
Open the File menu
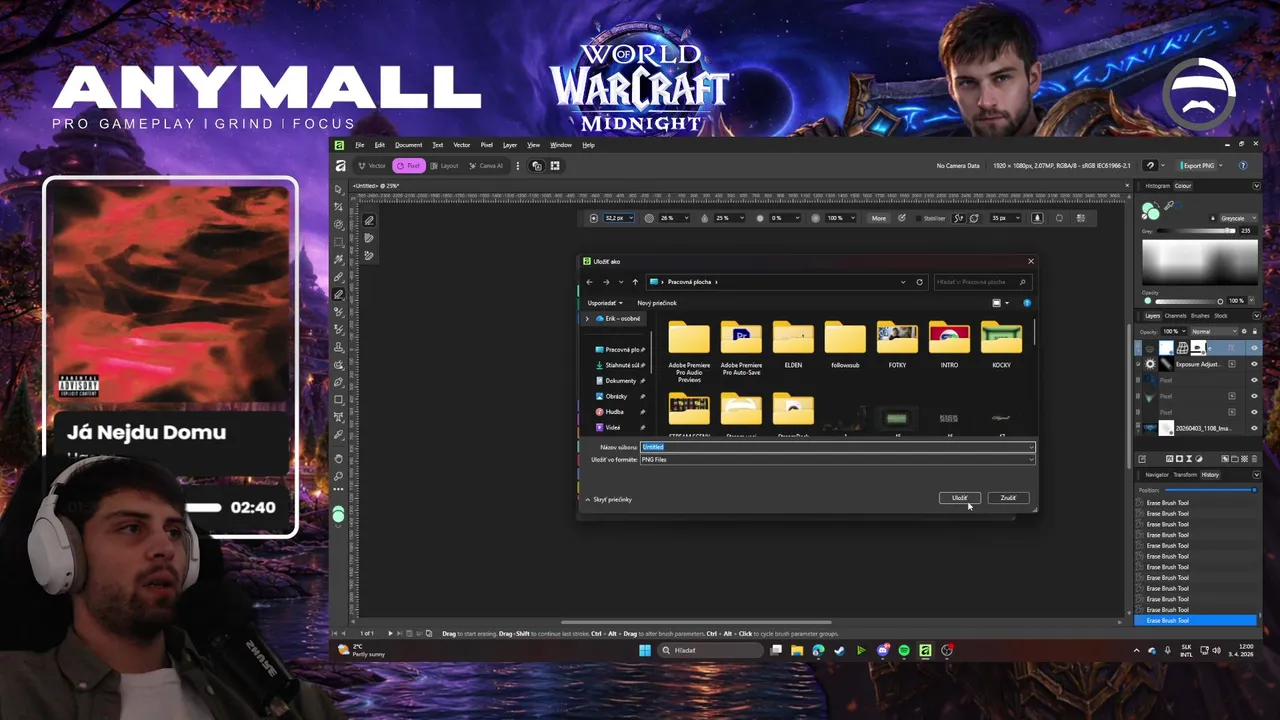click(360, 145)
